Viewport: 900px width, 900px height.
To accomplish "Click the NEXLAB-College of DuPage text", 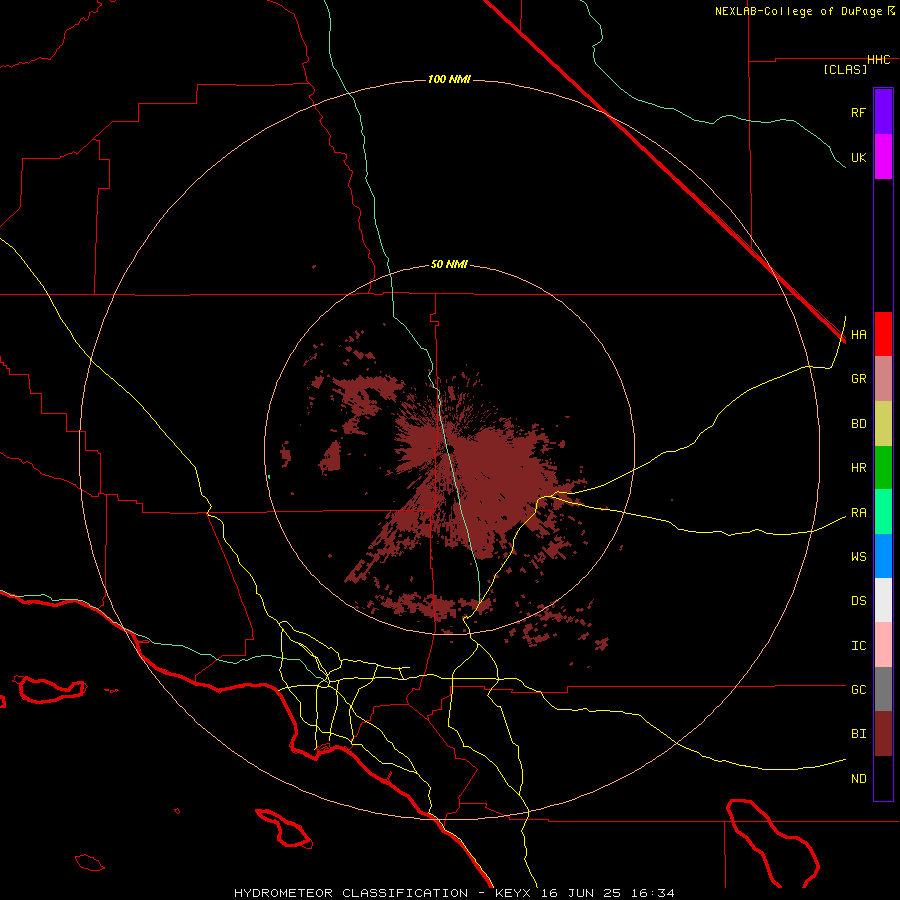I will point(800,11).
